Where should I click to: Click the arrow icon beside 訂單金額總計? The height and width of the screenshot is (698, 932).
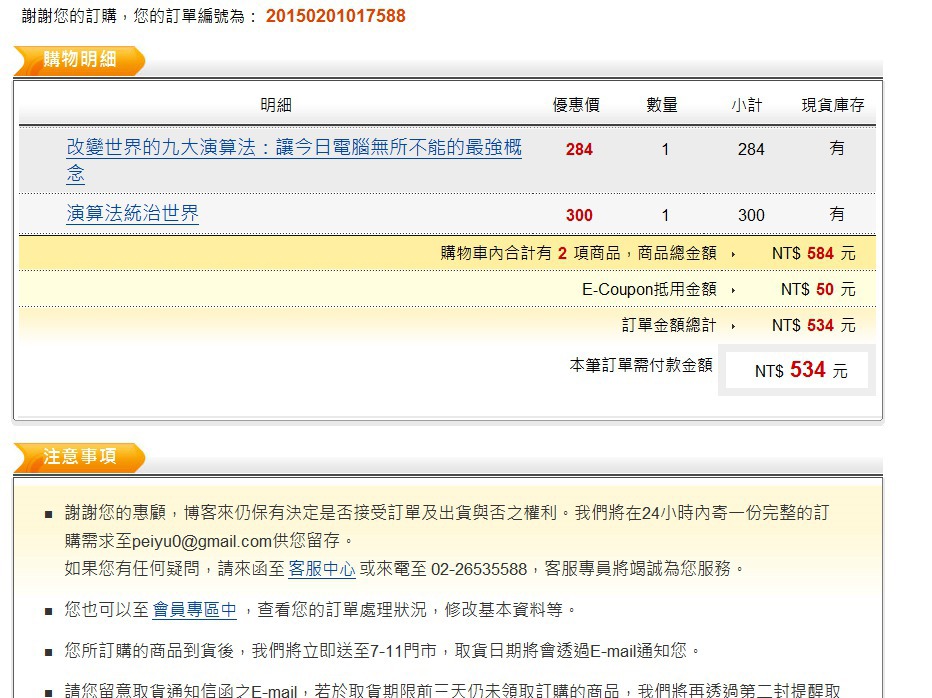pos(733,326)
